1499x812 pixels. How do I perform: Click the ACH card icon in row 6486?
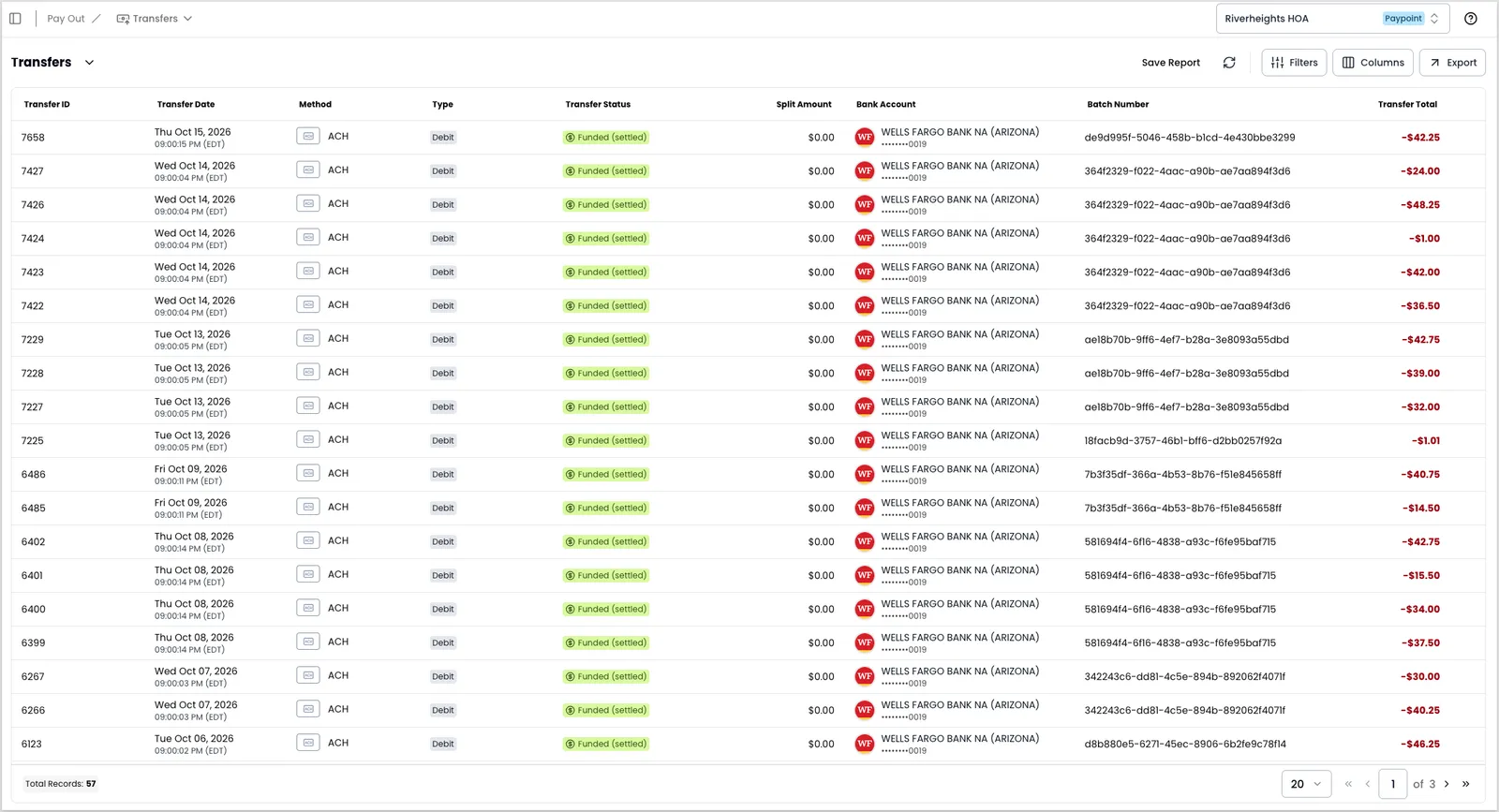[x=308, y=474]
